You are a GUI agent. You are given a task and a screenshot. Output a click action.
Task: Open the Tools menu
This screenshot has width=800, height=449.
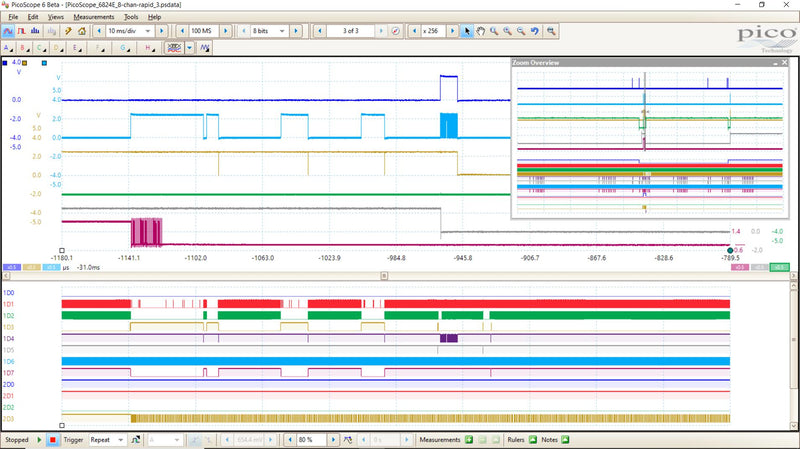(x=131, y=17)
